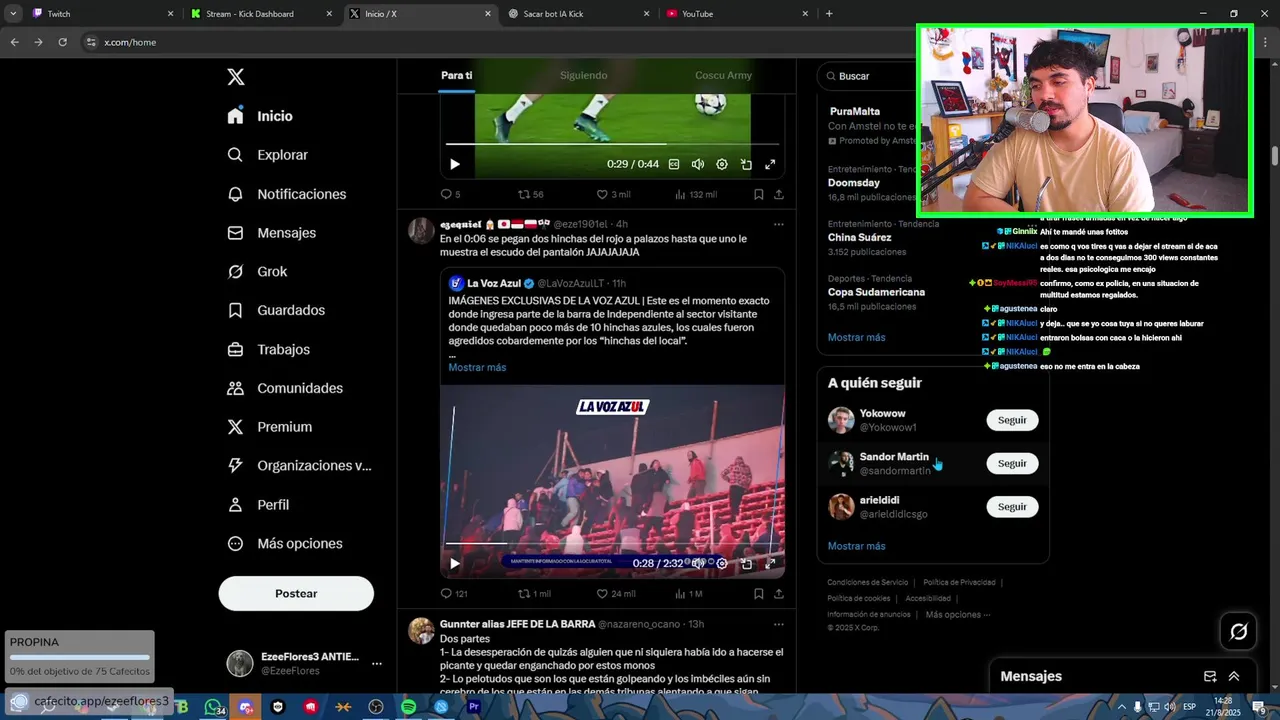The image size is (1280, 720).
Task: Follow arieldidi
Action: pos(1012,507)
